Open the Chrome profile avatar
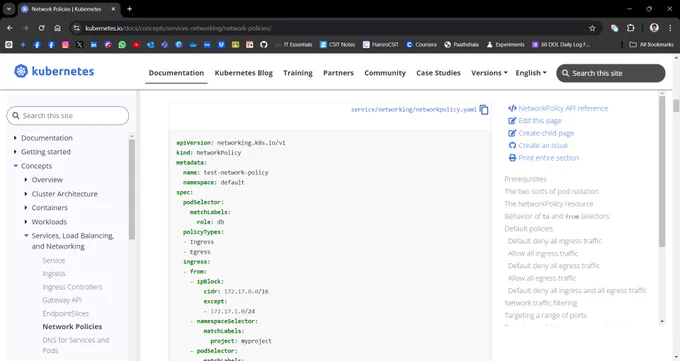The image size is (680, 361). (654, 28)
